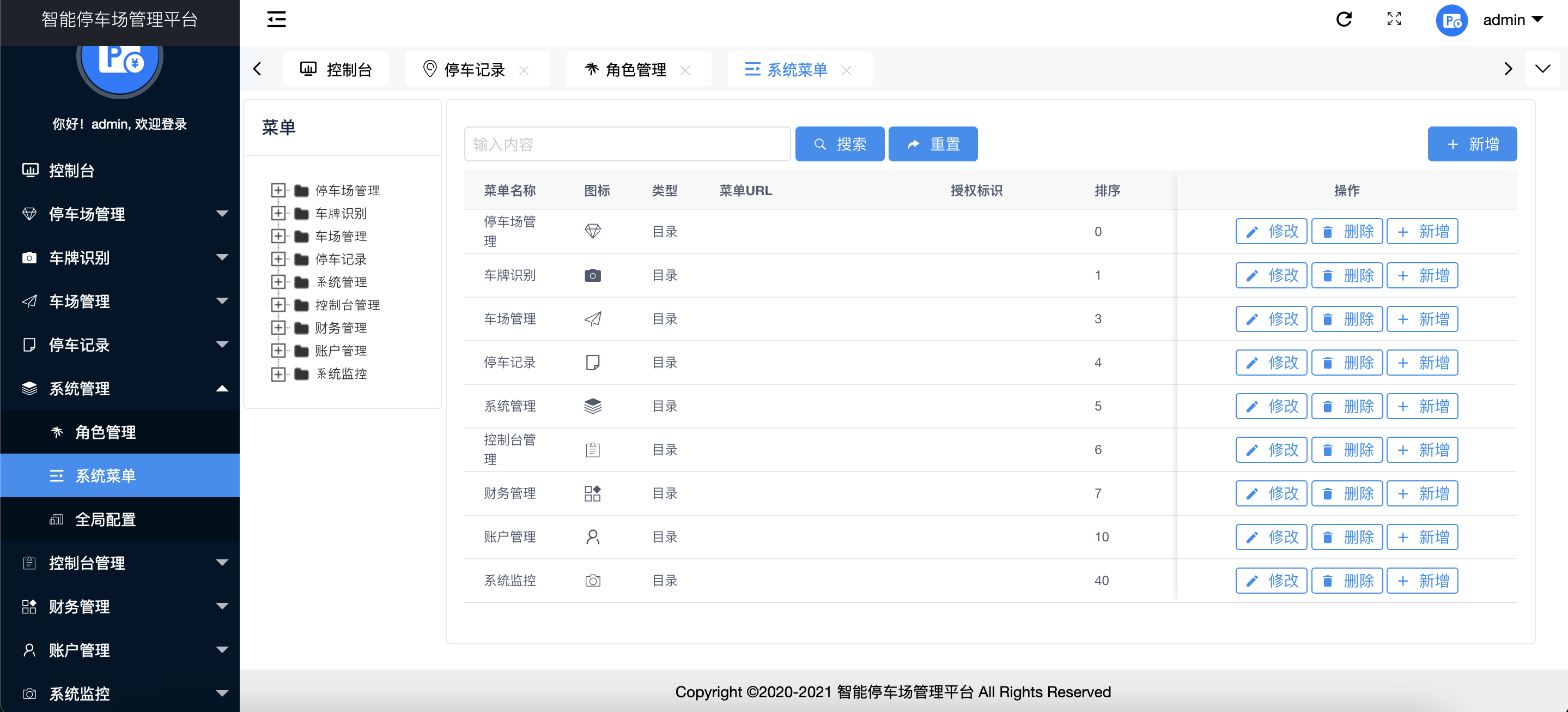Screen dimensions: 1568x712
Task: Toggle fullscreen mode icon
Action: click(x=1394, y=20)
